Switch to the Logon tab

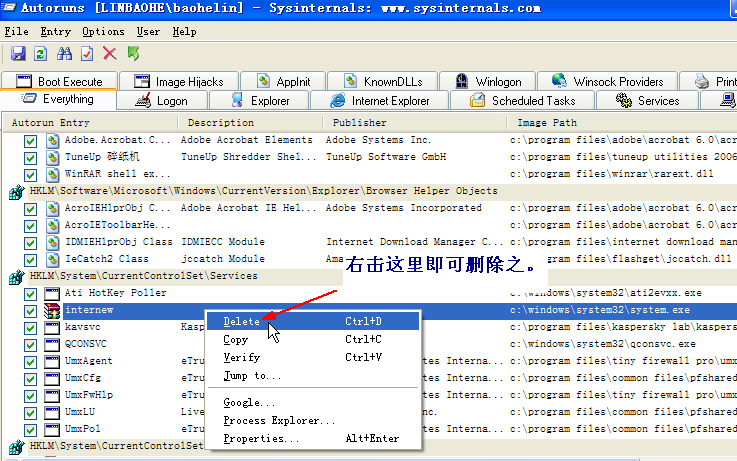[162, 101]
